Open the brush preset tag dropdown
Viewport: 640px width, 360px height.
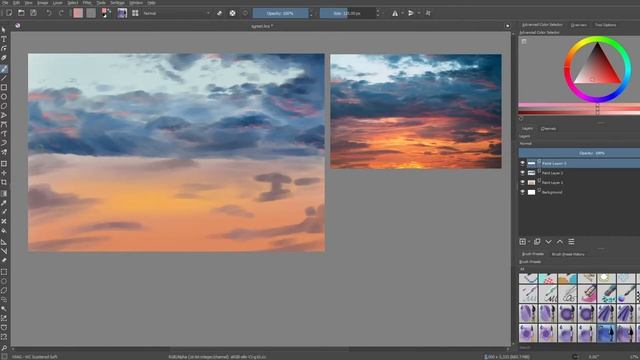(579, 269)
